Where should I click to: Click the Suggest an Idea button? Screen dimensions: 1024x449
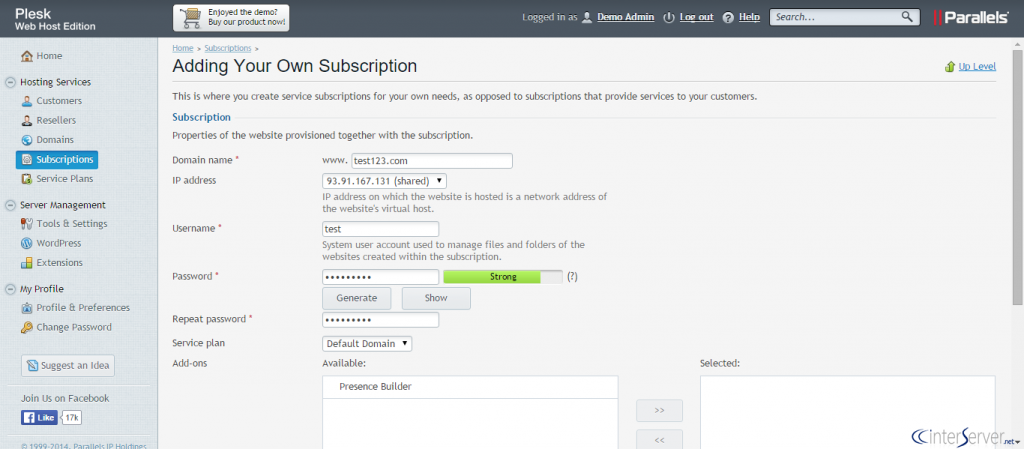point(68,366)
